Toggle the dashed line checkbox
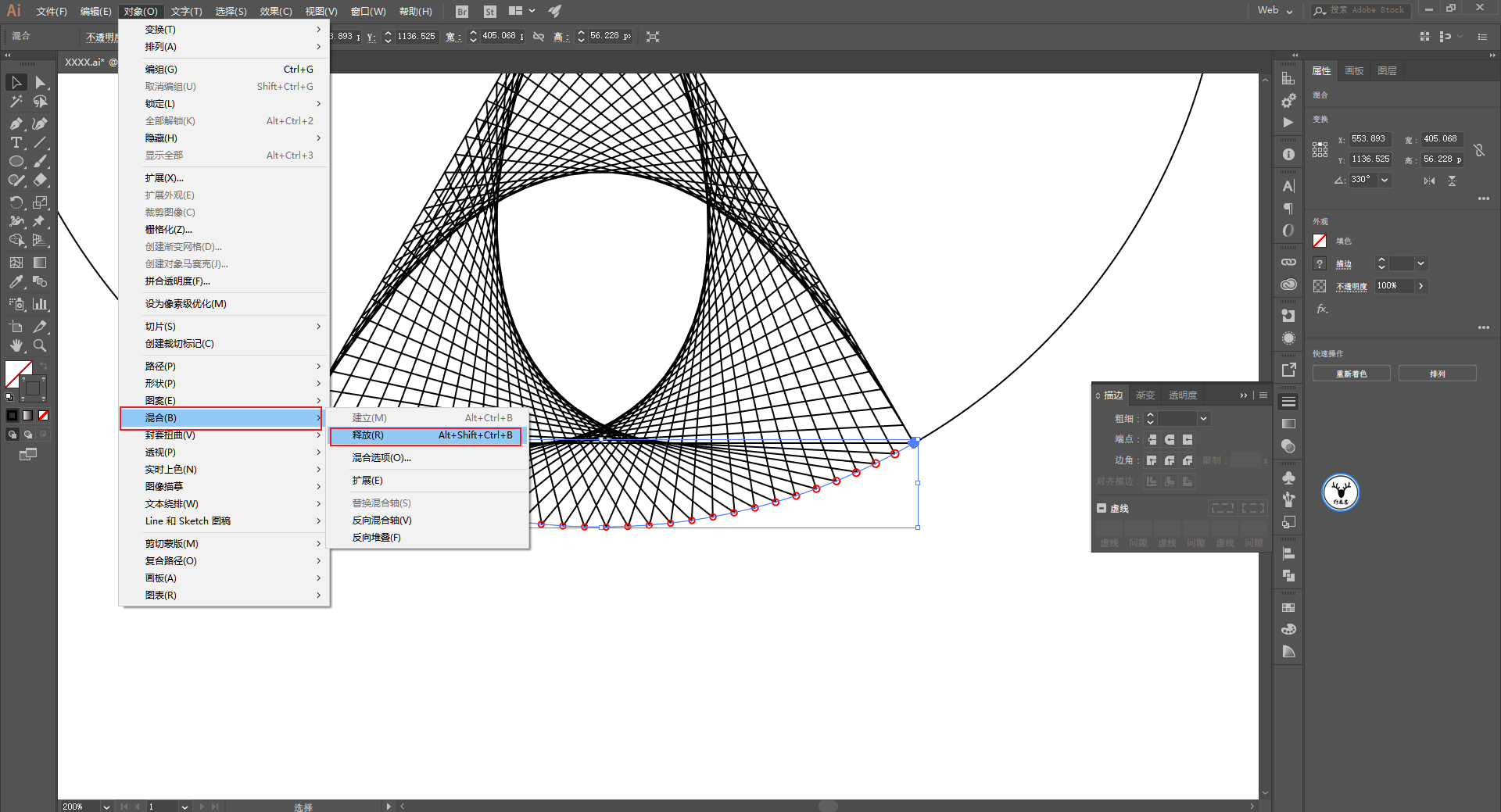1501x812 pixels. (1102, 508)
